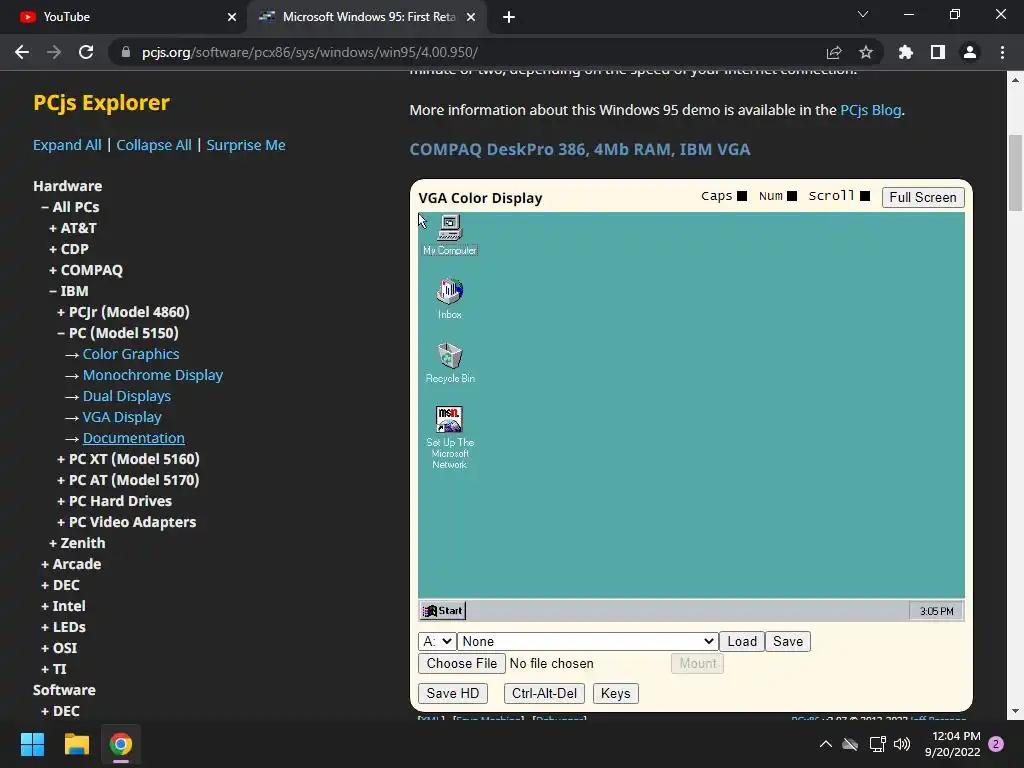
Task: Open File Explorer from taskbar
Action: pyautogui.click(x=76, y=744)
